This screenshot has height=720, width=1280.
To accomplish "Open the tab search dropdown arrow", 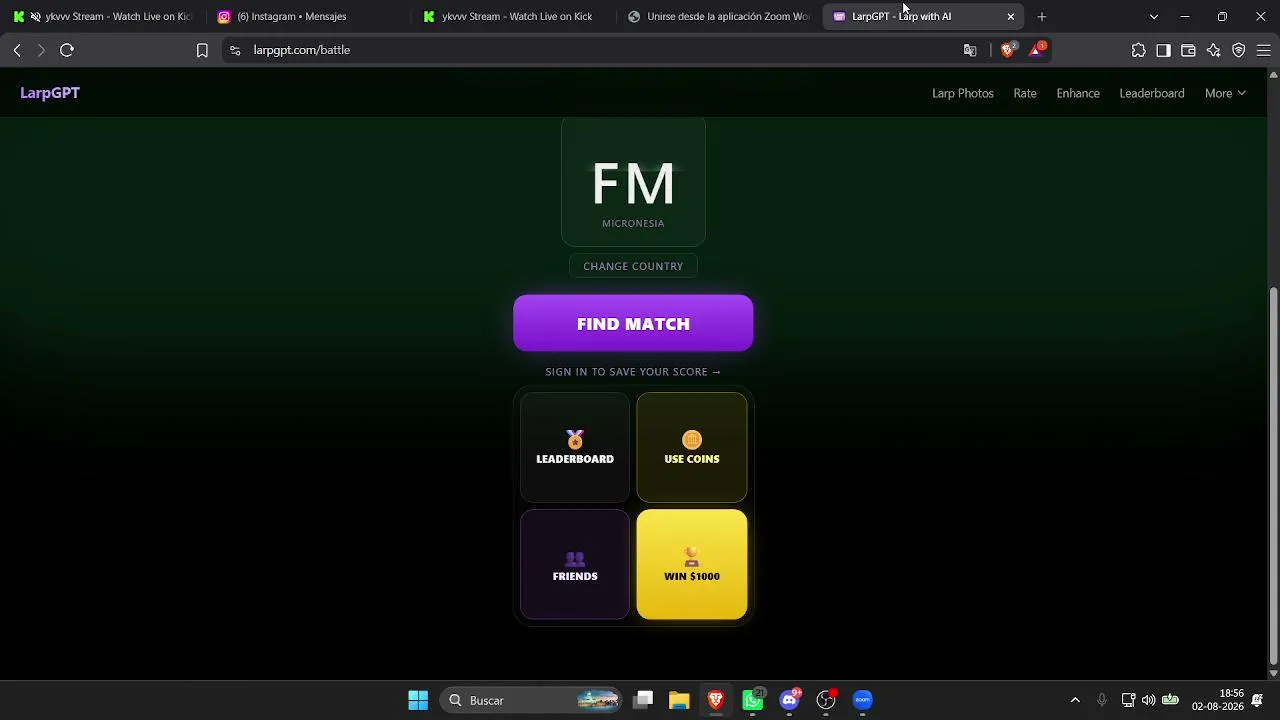I will [x=1154, y=16].
